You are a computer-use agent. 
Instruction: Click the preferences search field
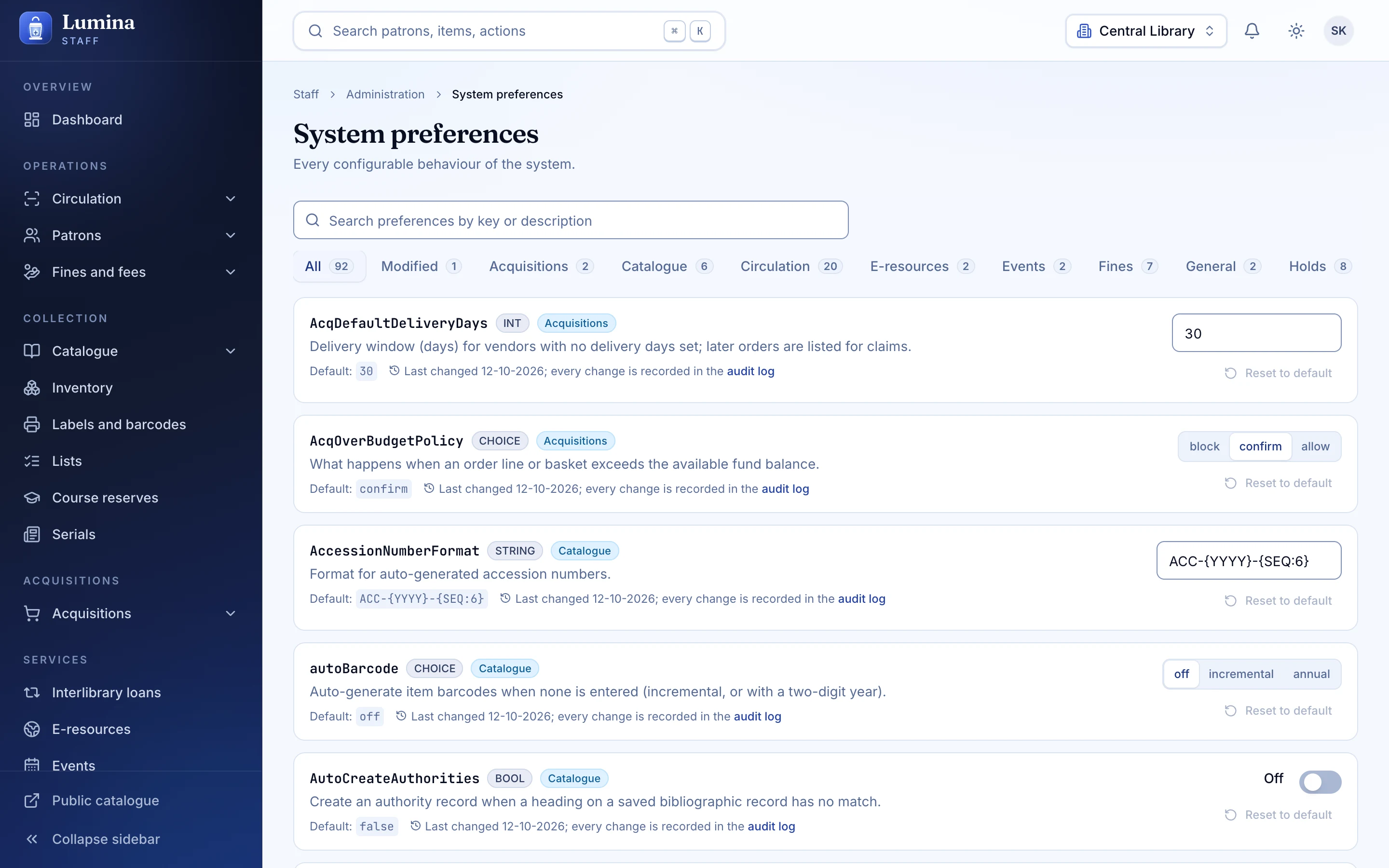click(571, 220)
